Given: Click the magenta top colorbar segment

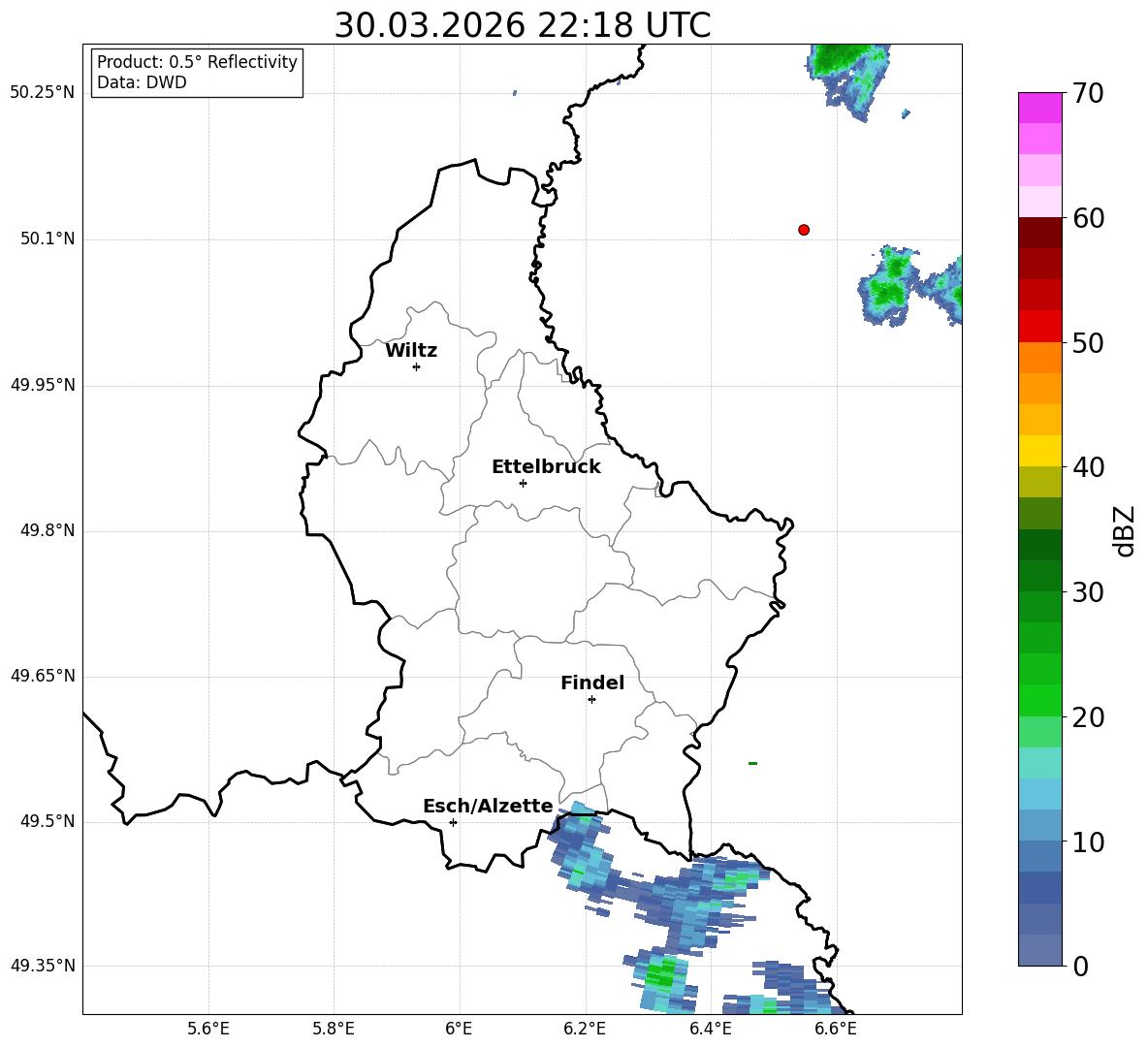Looking at the screenshot, I should pos(1040,109).
